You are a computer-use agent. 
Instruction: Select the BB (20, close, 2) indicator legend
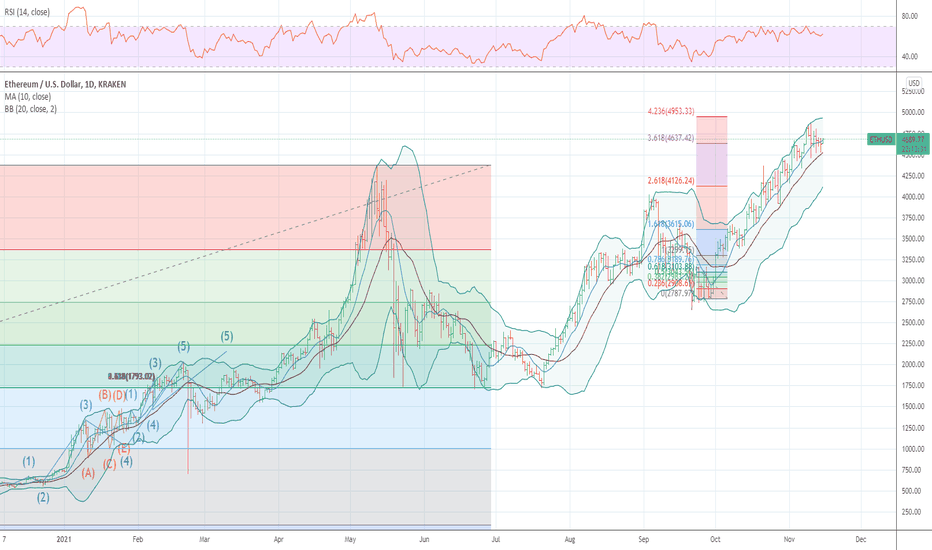[30, 109]
